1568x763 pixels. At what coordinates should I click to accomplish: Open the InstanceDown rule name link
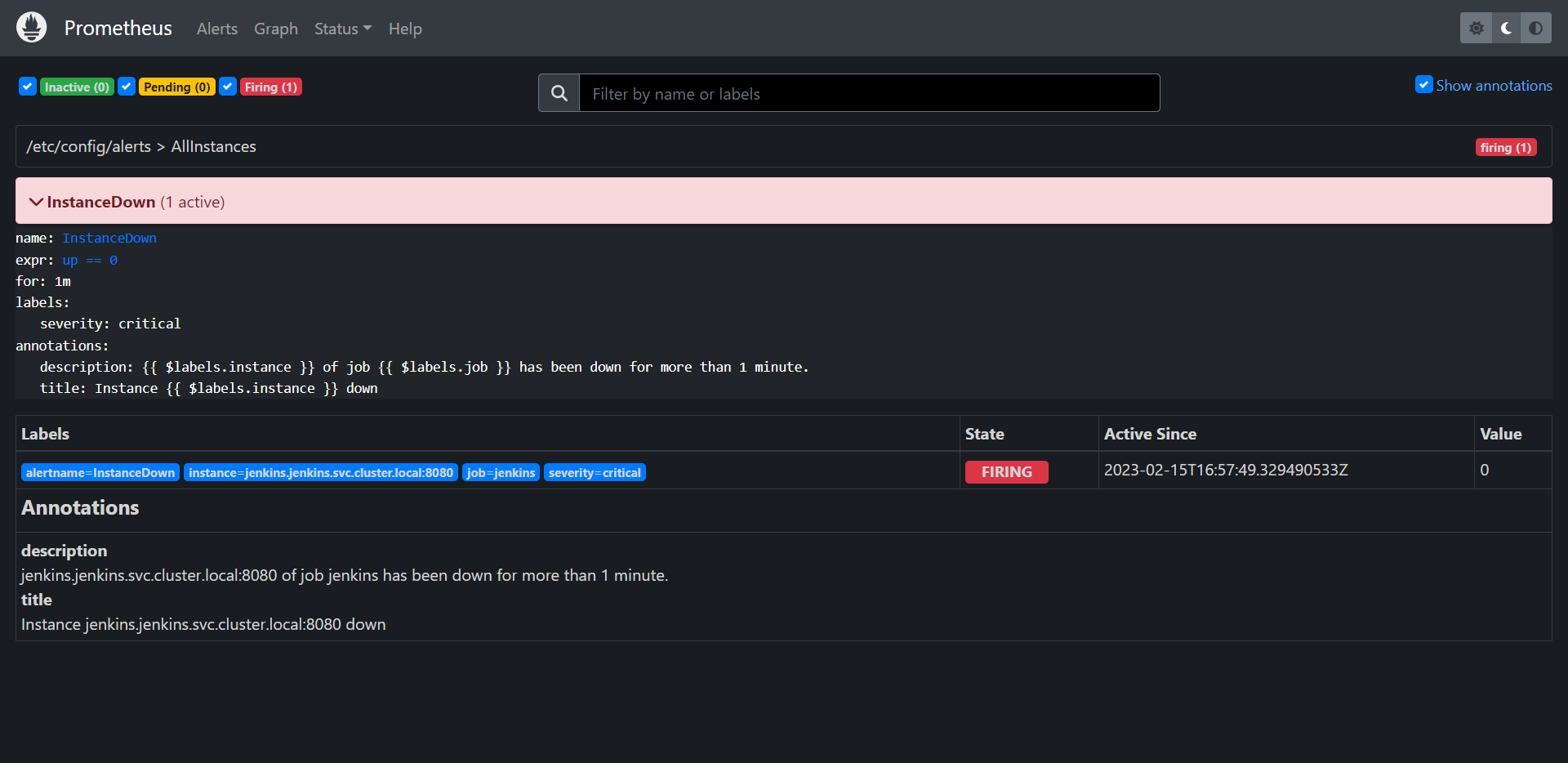(109, 238)
